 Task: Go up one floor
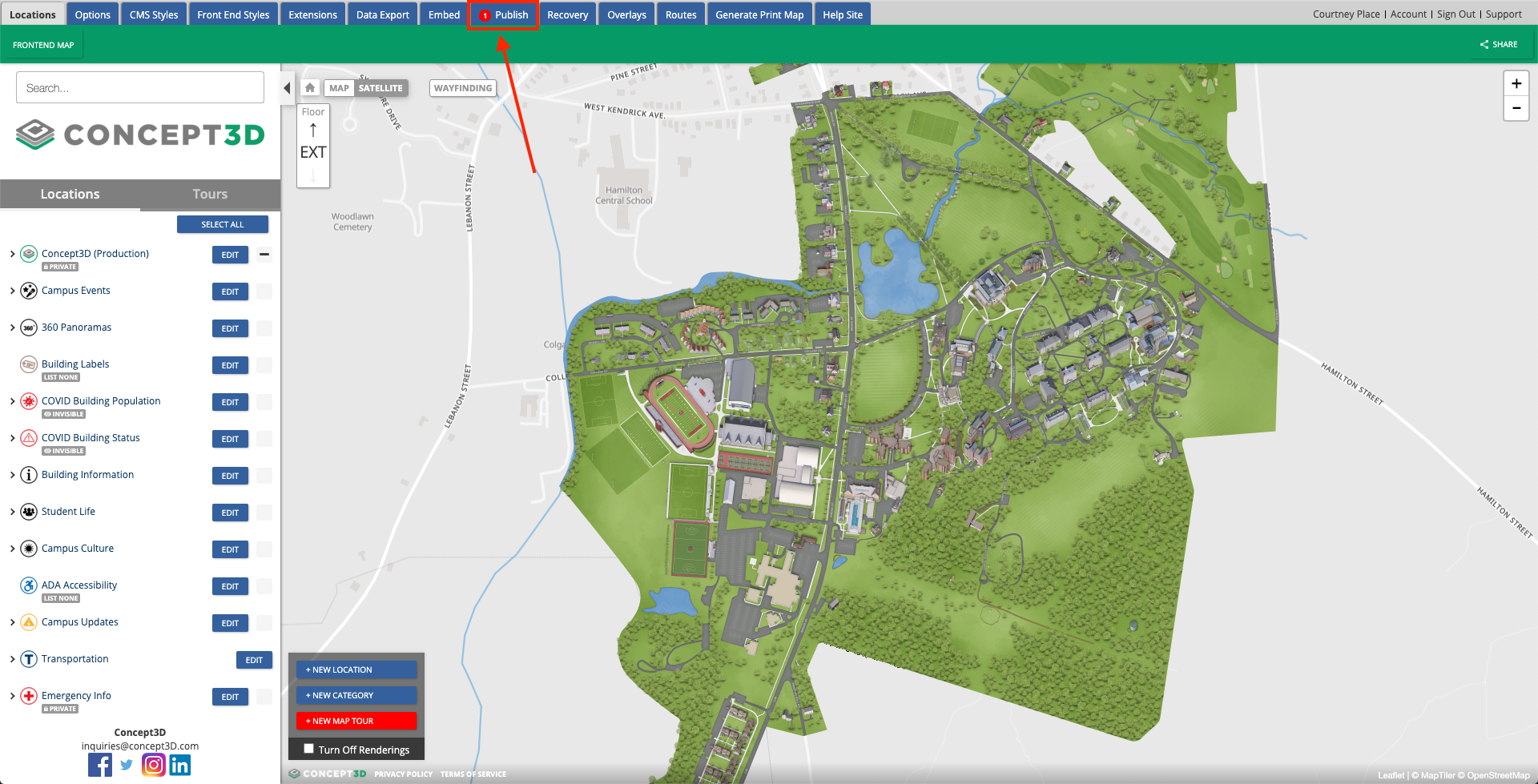click(313, 130)
